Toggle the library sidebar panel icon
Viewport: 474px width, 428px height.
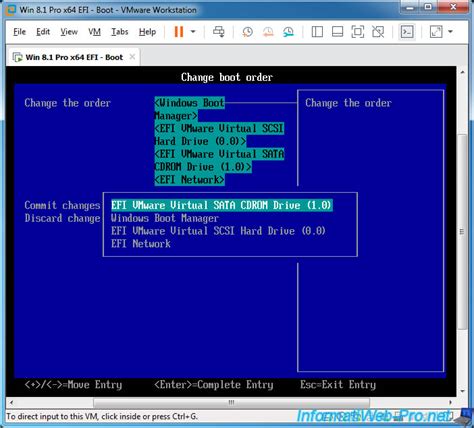[317, 32]
